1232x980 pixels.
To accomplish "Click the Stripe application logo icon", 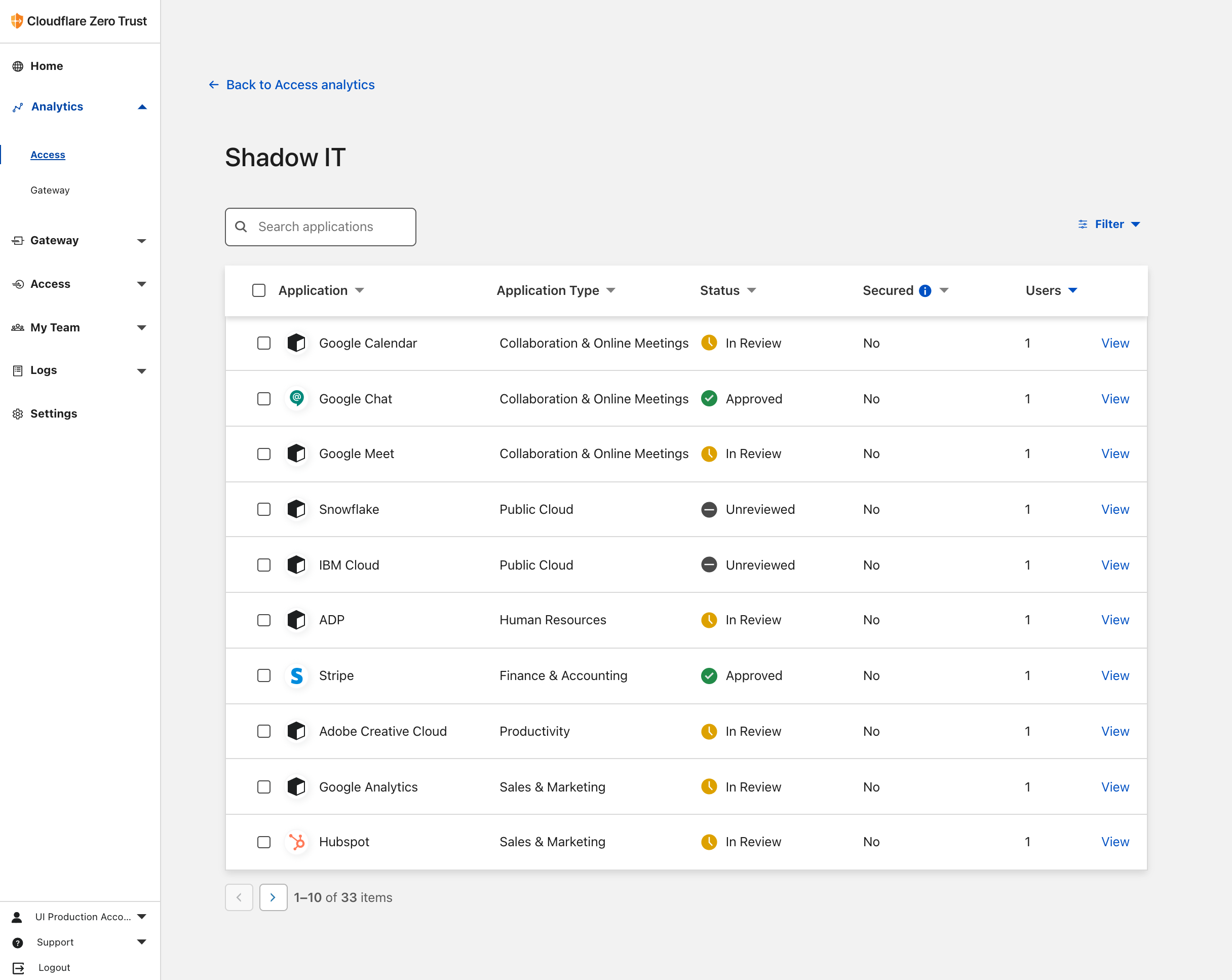I will pyautogui.click(x=296, y=675).
